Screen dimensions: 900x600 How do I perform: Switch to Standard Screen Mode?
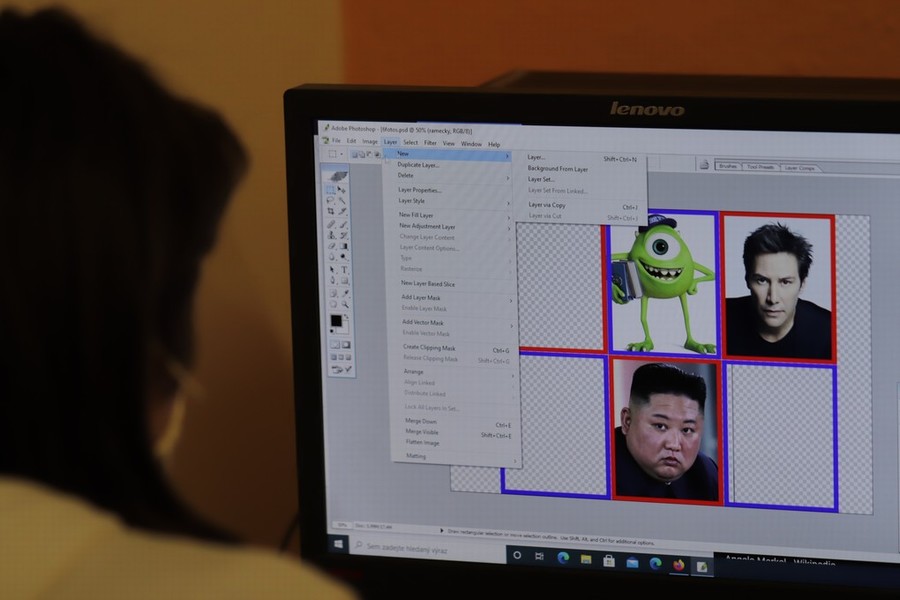pyautogui.click(x=334, y=357)
